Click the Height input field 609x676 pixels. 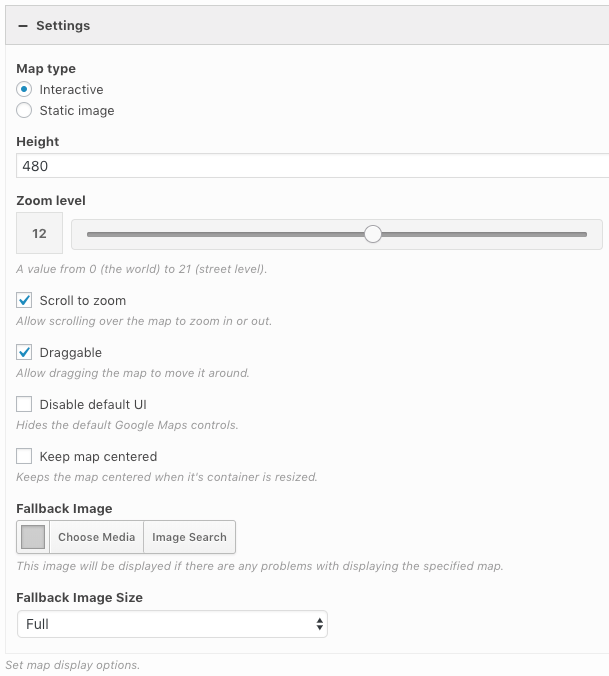(312, 166)
